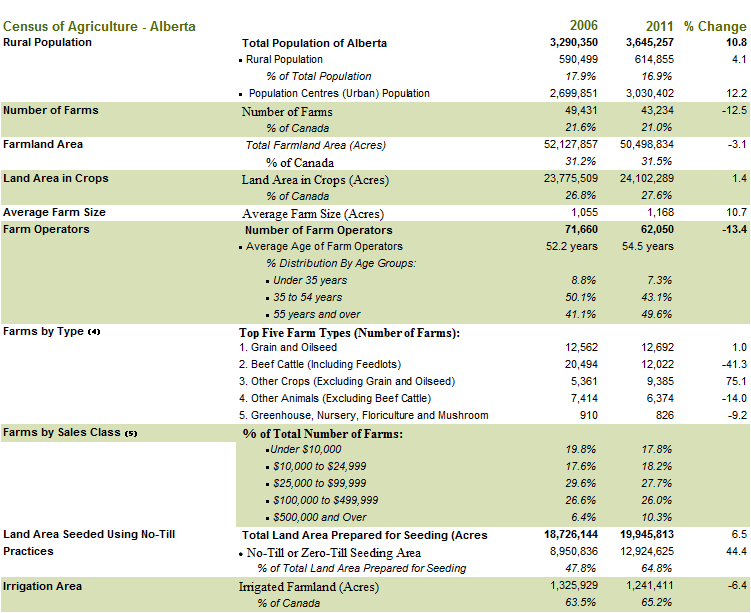The width and height of the screenshot is (751, 613).
Task: Click the urban population value 3,030,402
Action: point(649,93)
